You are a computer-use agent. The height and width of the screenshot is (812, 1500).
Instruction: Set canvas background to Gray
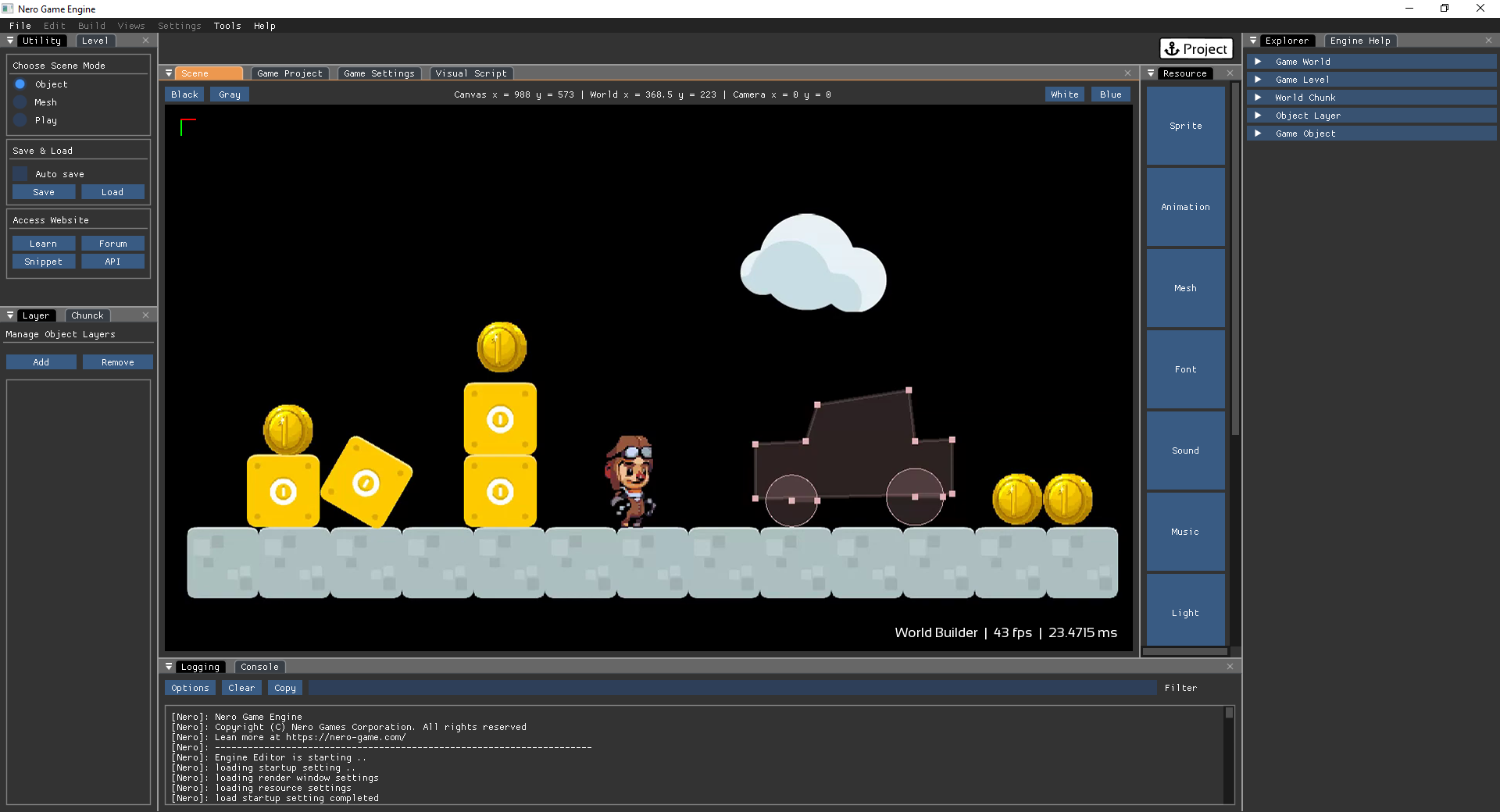230,94
